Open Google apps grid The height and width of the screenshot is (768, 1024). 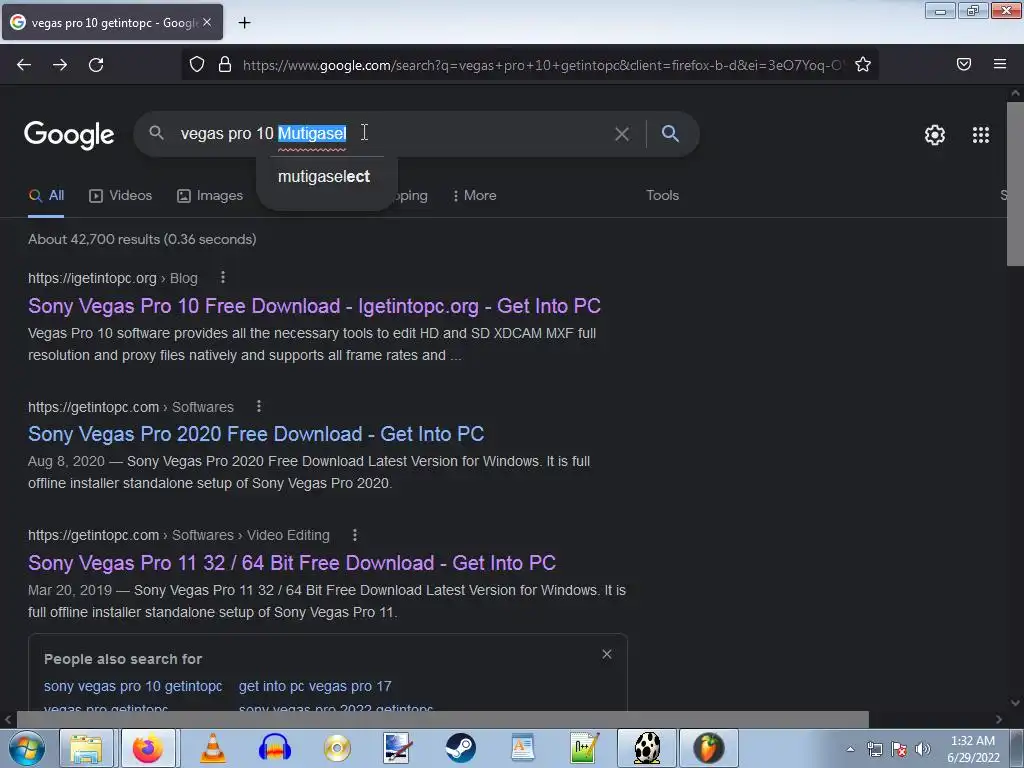981,135
